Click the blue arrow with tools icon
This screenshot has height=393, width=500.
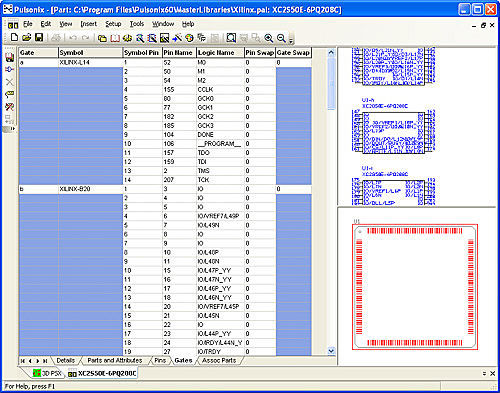pyautogui.click(x=177, y=38)
